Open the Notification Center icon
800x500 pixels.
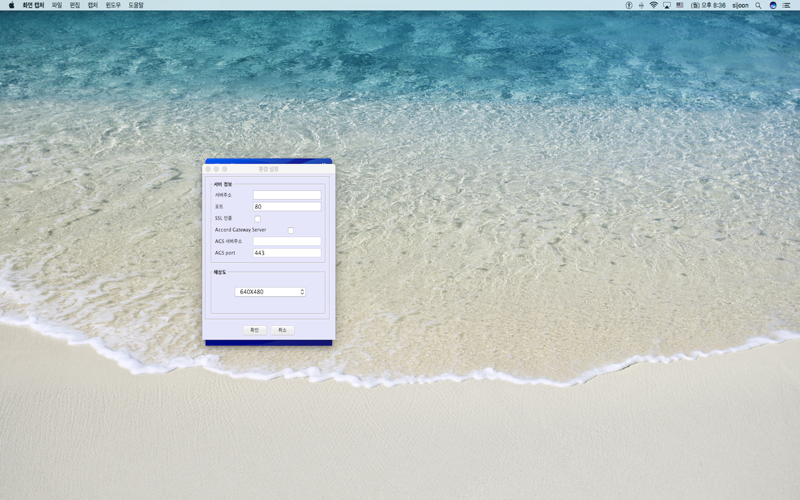coord(786,5)
